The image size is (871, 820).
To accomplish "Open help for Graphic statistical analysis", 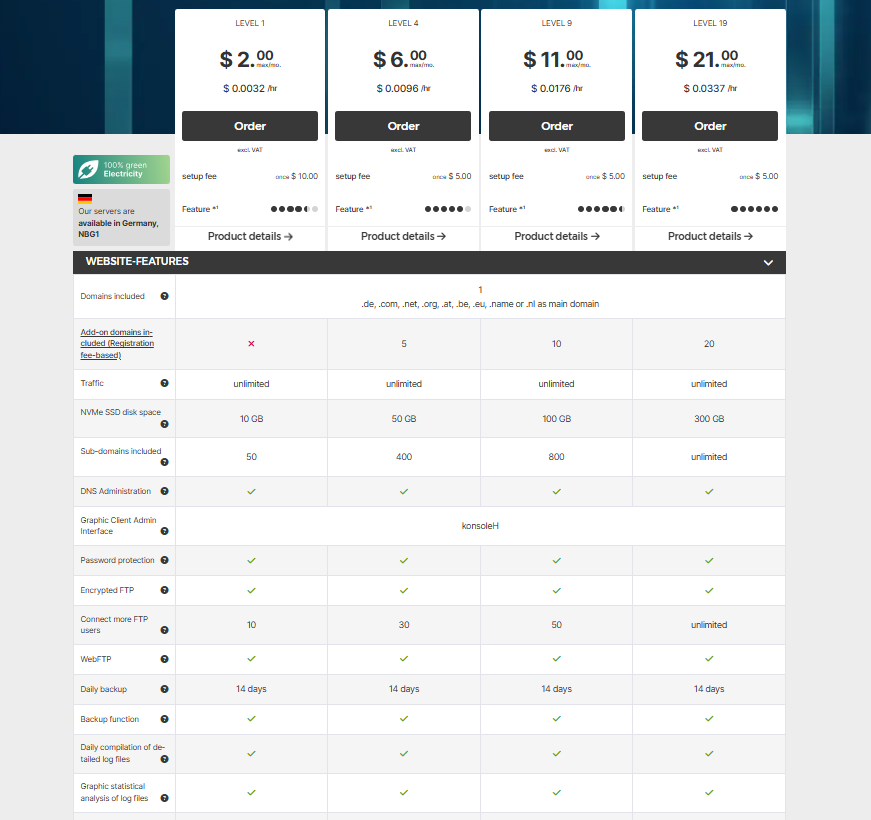I will click(x=164, y=798).
